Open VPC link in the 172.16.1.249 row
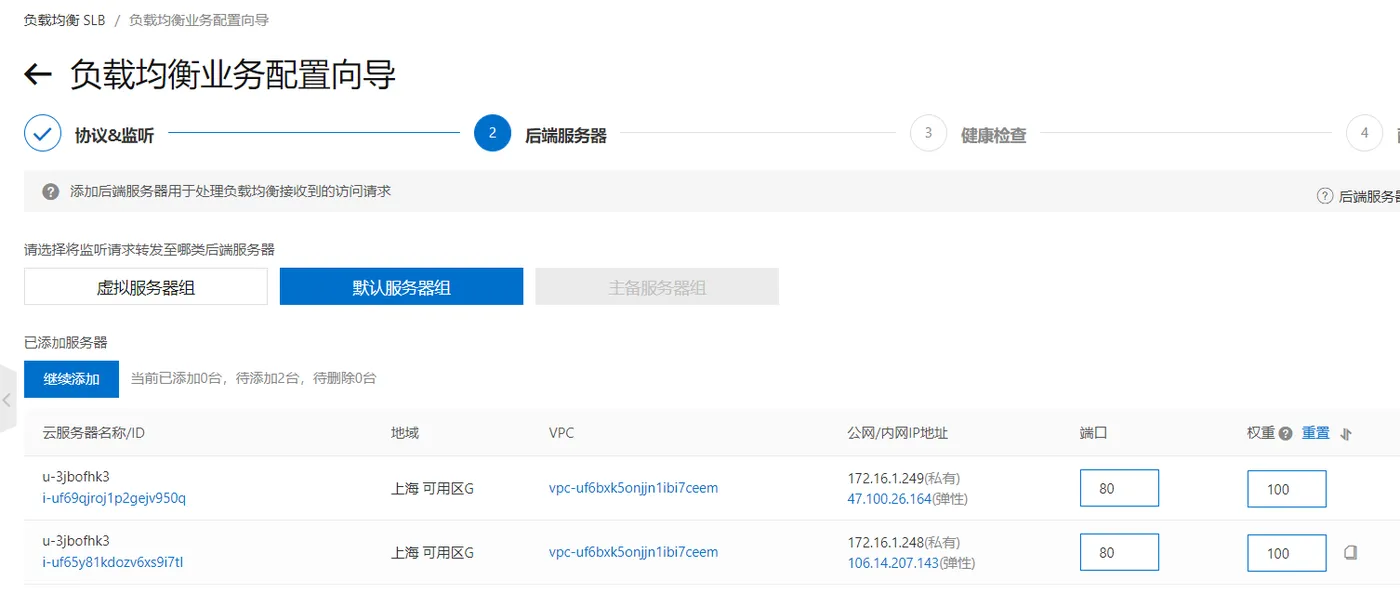Image resolution: width=1400 pixels, height=593 pixels. tap(633, 488)
